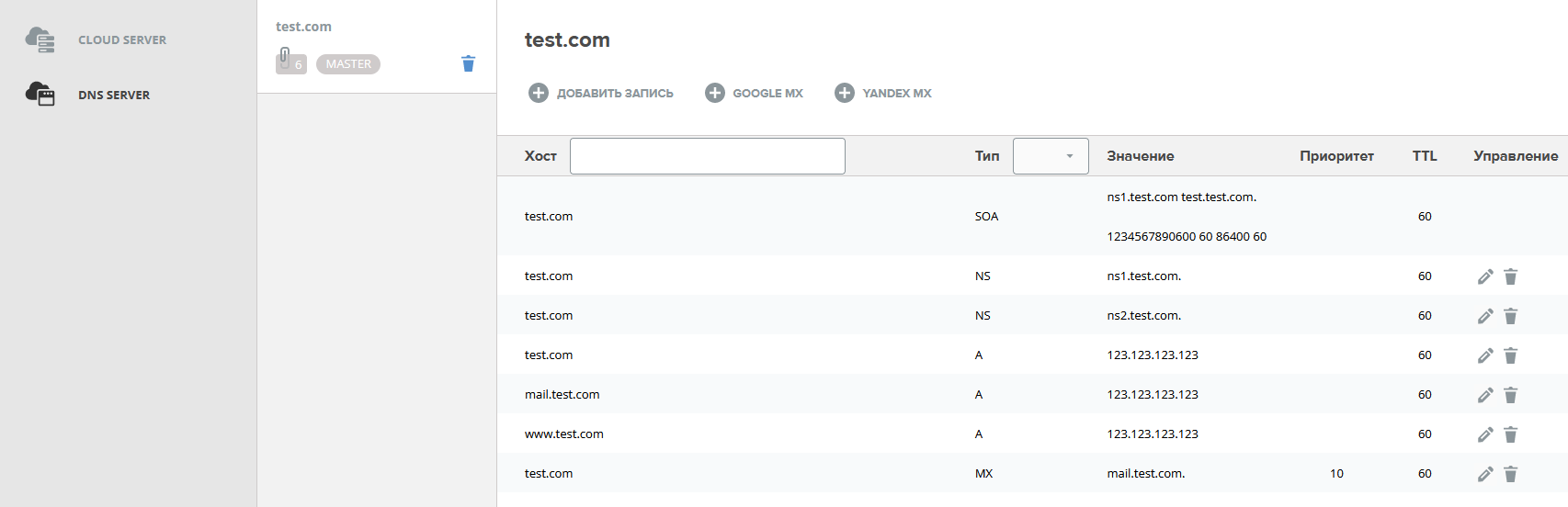Delete the ns1.test.com. NS record
The width and height of the screenshot is (1568, 507).
(1510, 276)
